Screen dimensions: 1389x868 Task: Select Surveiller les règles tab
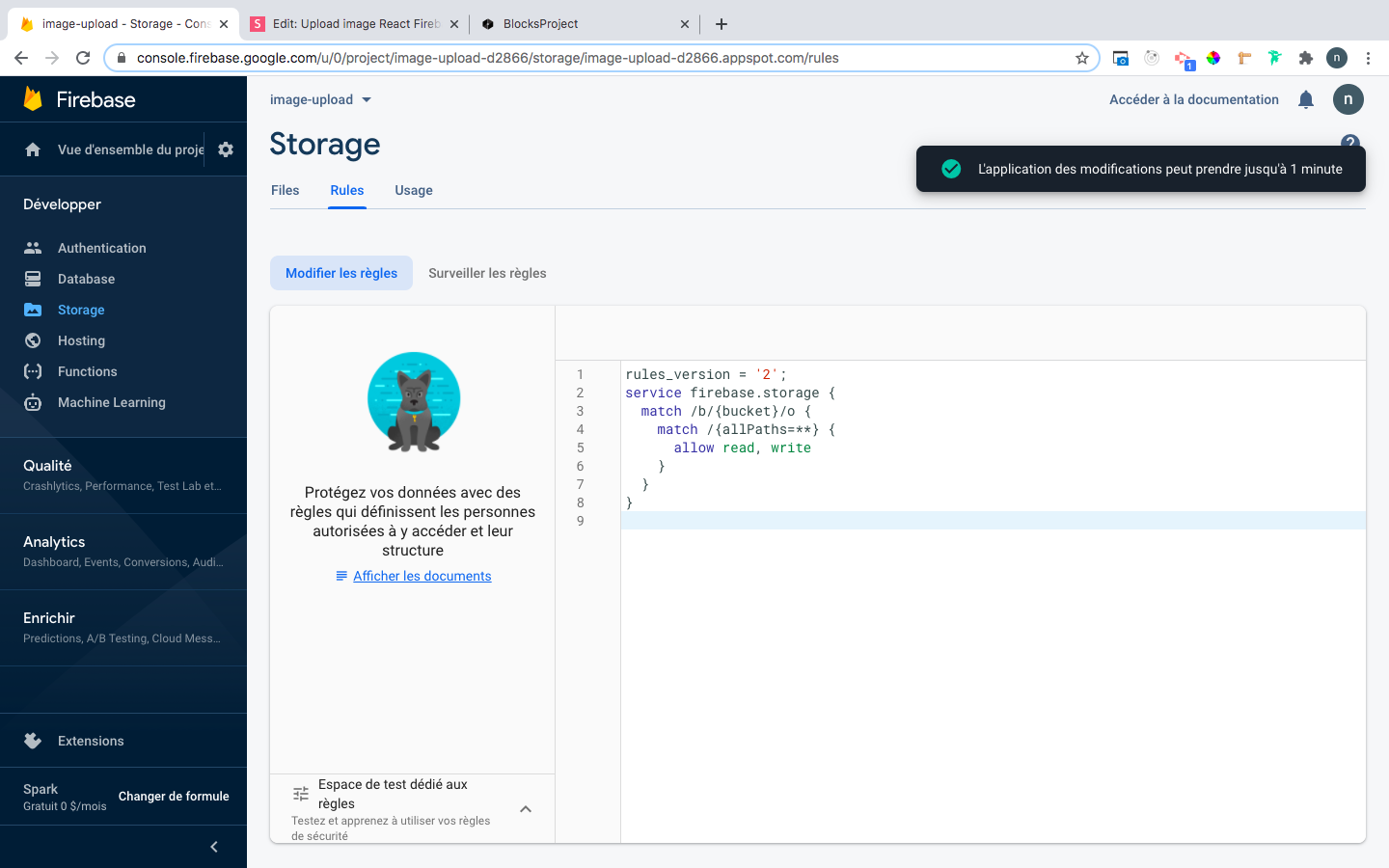click(487, 273)
